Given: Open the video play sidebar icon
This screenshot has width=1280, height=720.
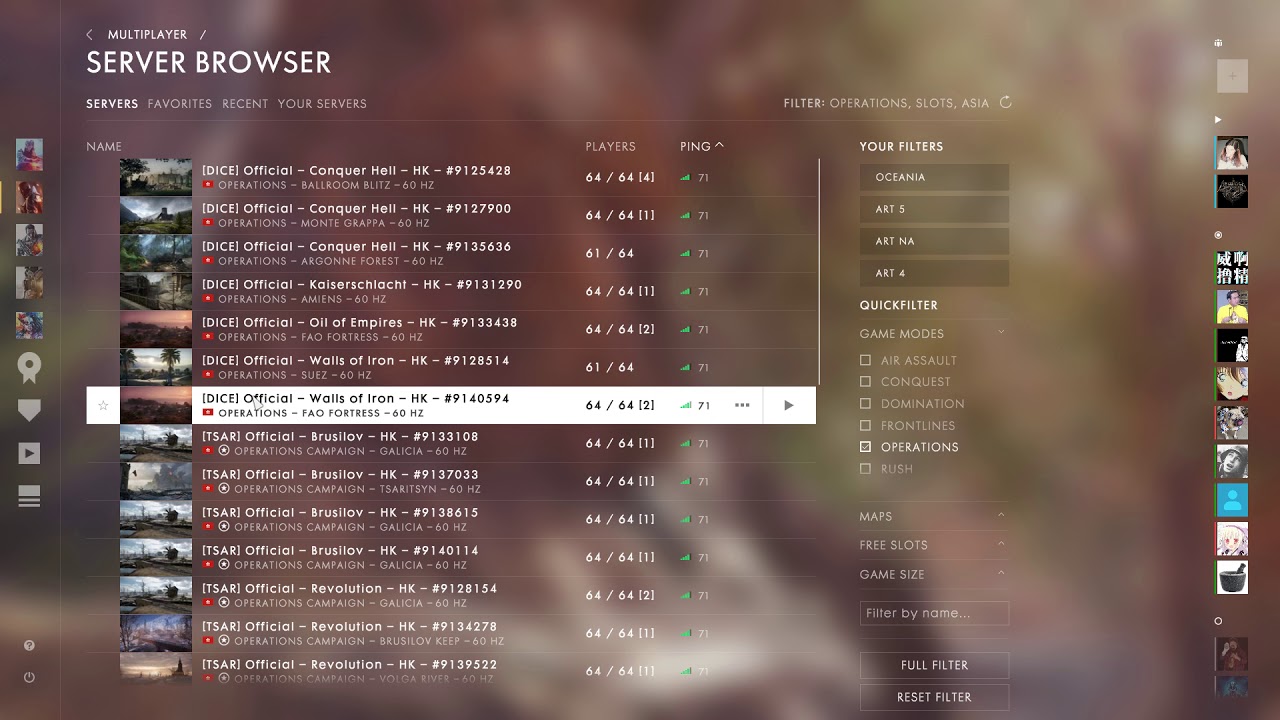Looking at the screenshot, I should click(29, 453).
